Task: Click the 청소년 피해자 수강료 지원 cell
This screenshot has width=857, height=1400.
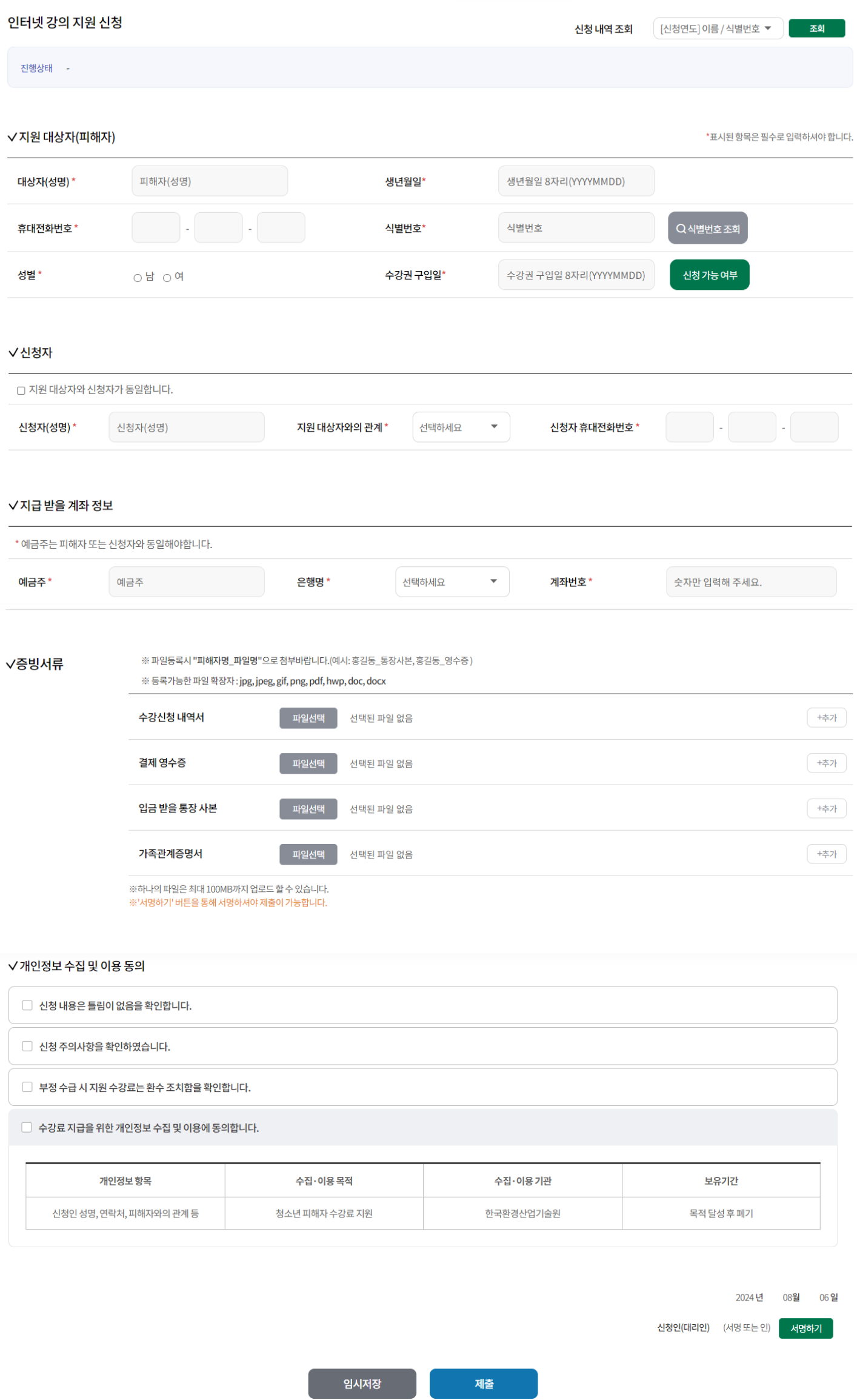Action: click(324, 1214)
